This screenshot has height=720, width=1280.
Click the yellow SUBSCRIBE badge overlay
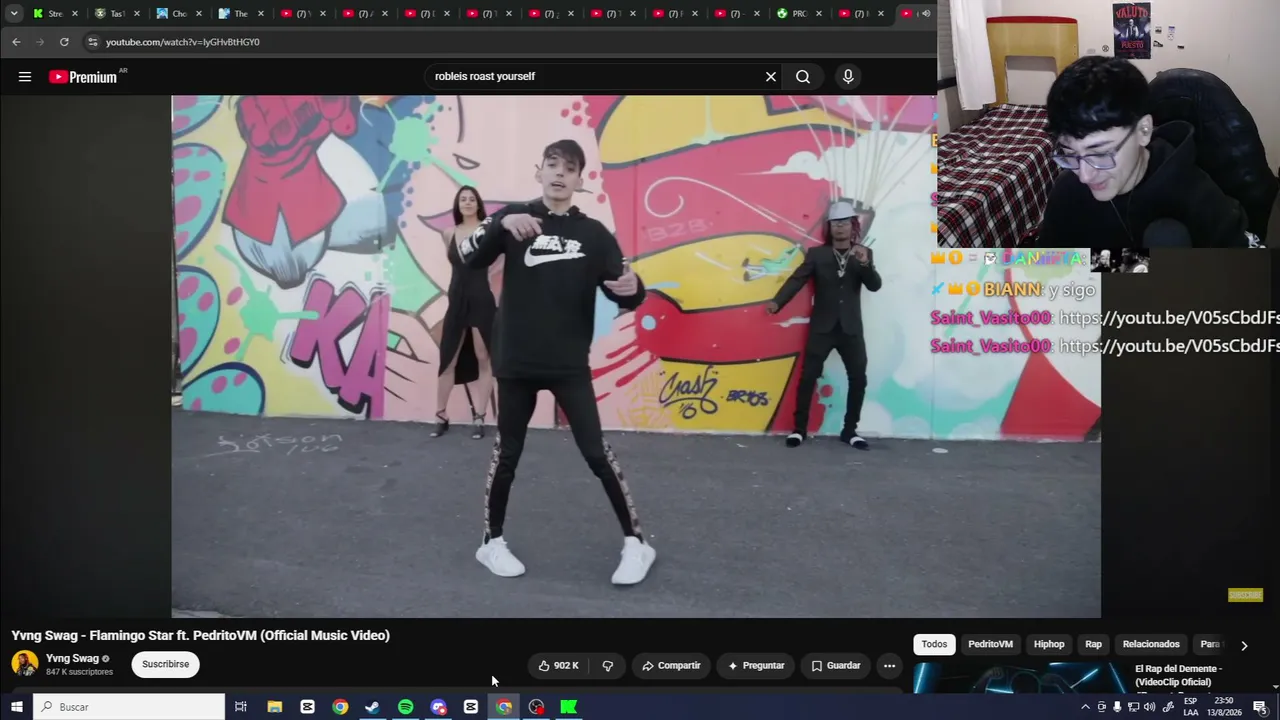(1245, 595)
